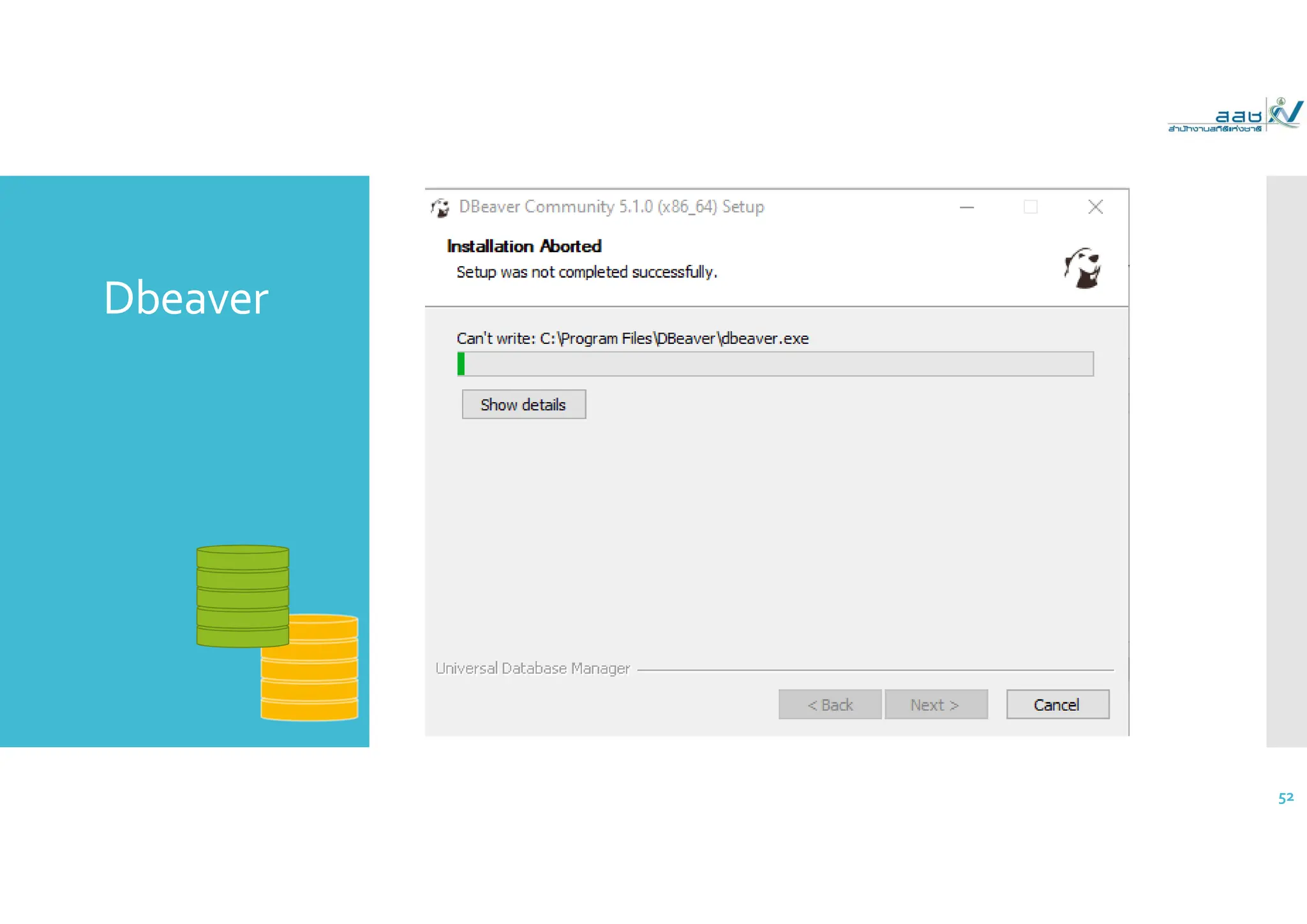
Task: Click slide page number 52
Action: [1285, 798]
